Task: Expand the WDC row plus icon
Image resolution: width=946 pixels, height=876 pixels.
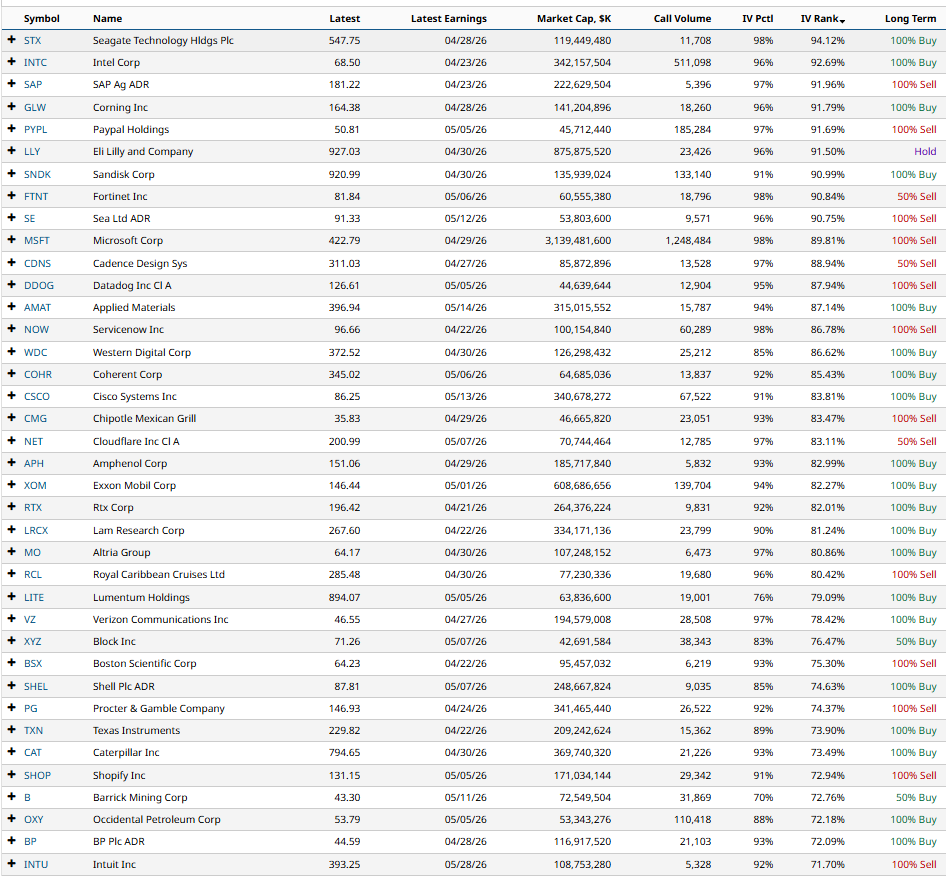Action: click(x=11, y=352)
